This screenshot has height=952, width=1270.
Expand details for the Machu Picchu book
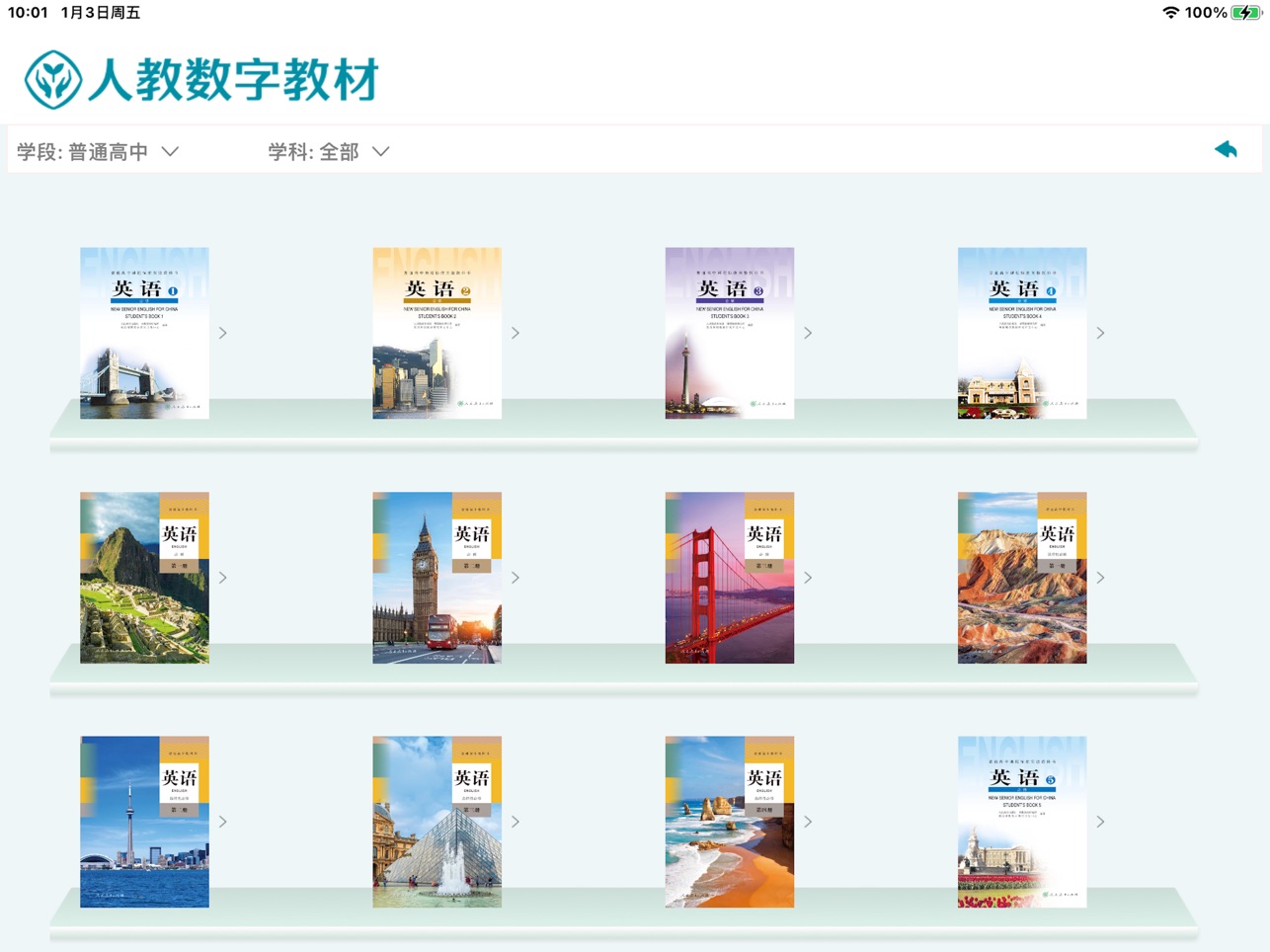click(x=223, y=578)
